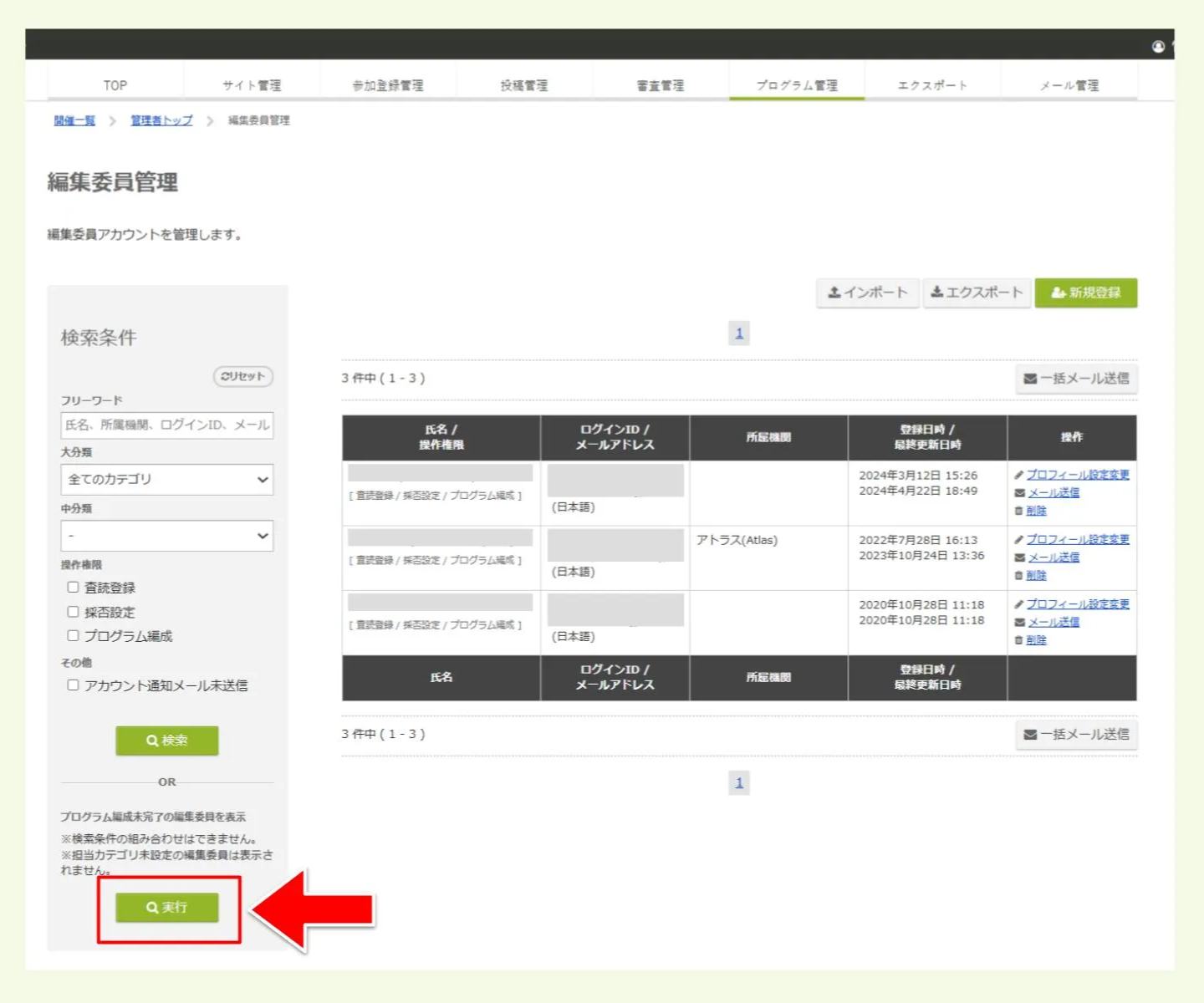The image size is (1204, 1003).
Task: Click the envelope icon in second table row
Action: pos(1019,558)
